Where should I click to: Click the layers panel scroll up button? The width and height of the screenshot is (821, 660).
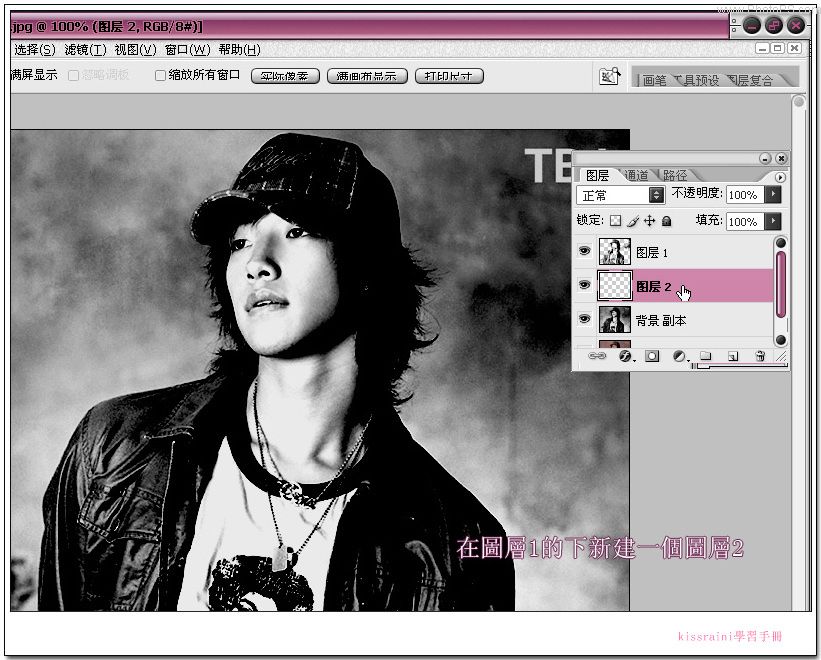pyautogui.click(x=781, y=242)
